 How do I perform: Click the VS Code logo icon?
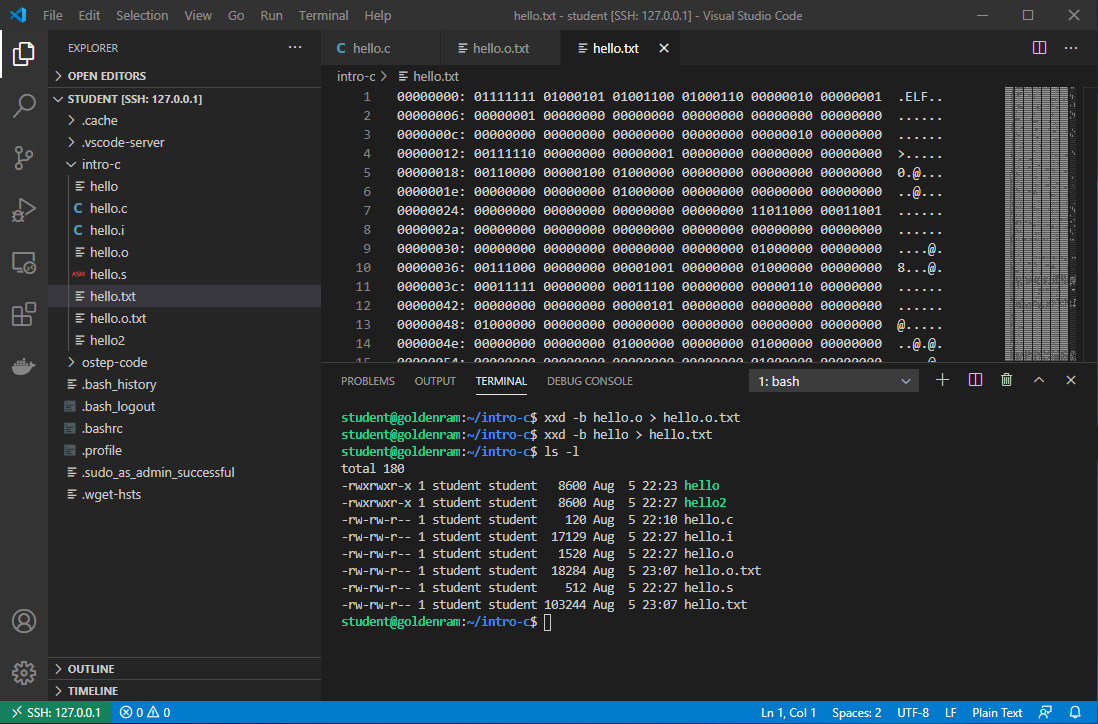coord(18,15)
